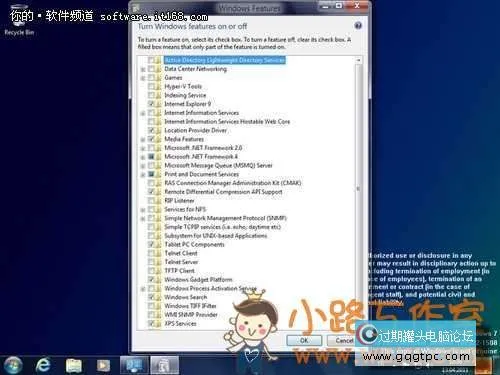The width and height of the screenshot is (500, 375).
Task: Click folder icon beside Windows Search
Action: pos(158,297)
